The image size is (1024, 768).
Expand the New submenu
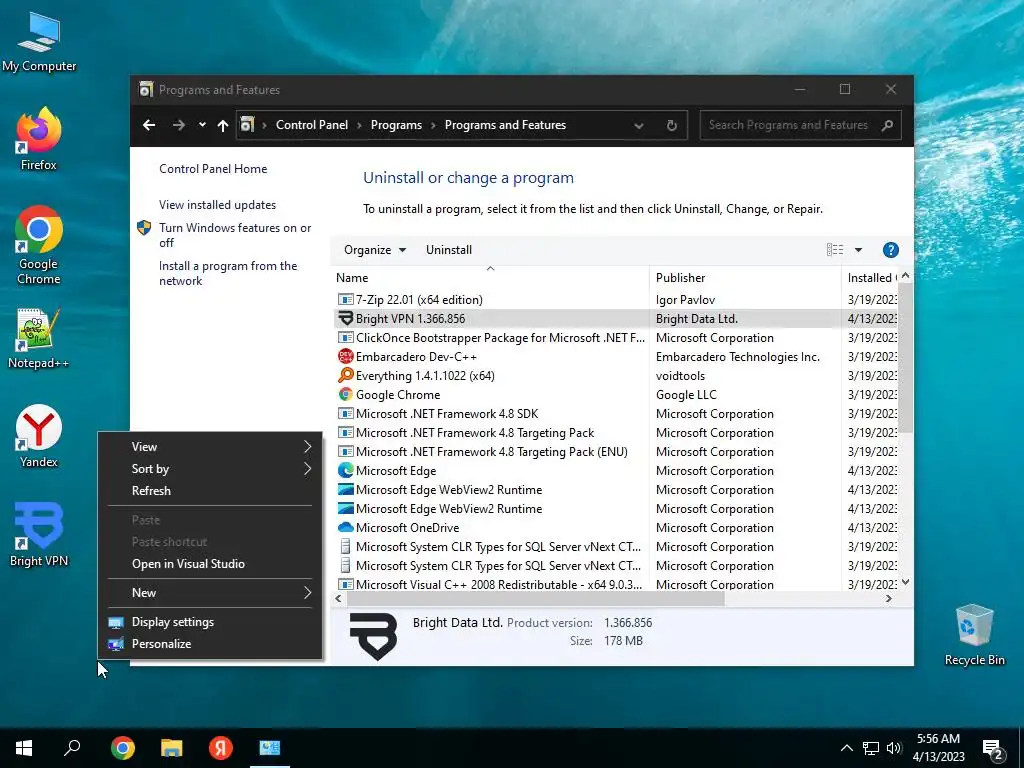click(210, 593)
